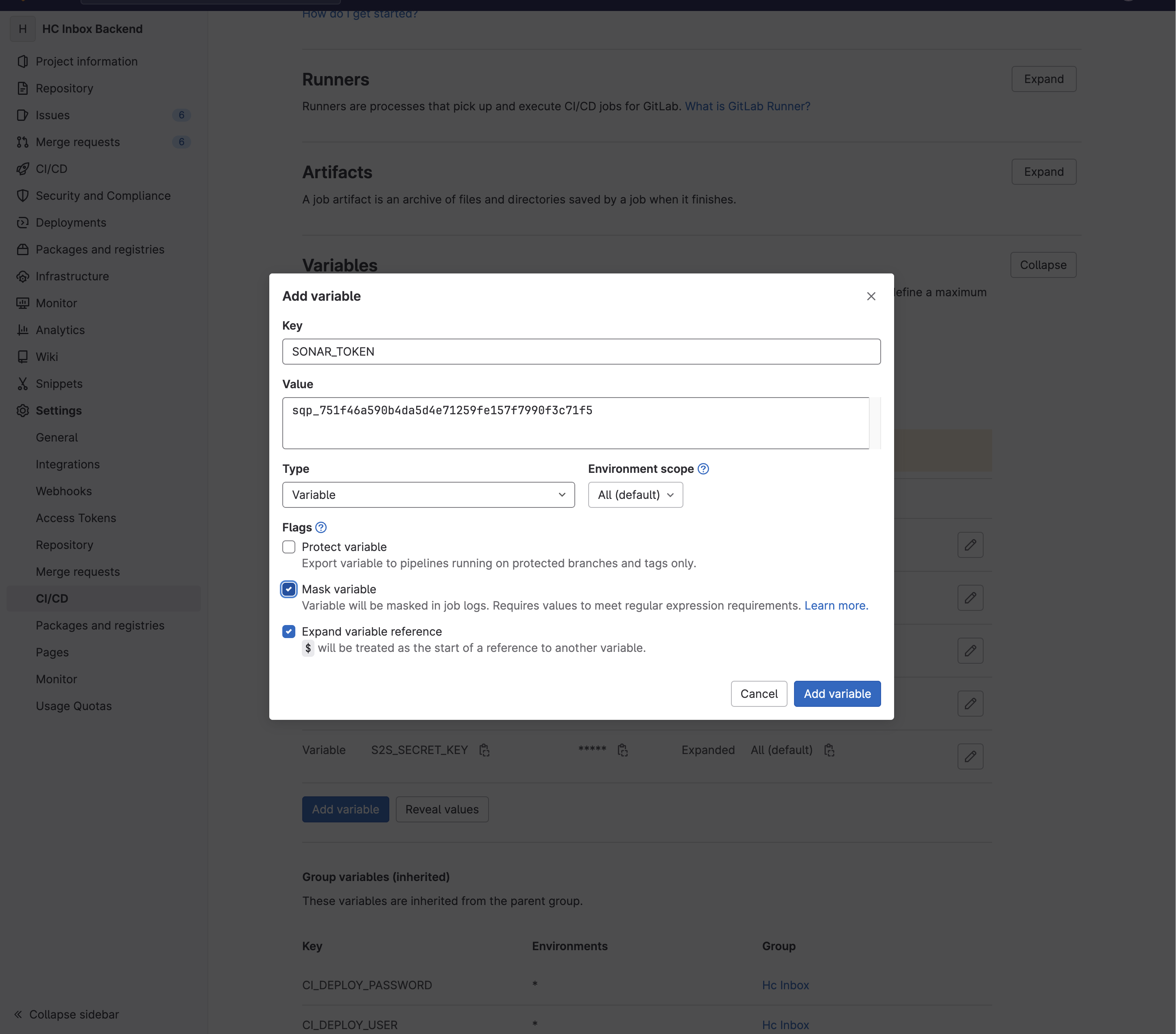
Task: Open Settings Monitor submenu item
Action: click(x=57, y=680)
